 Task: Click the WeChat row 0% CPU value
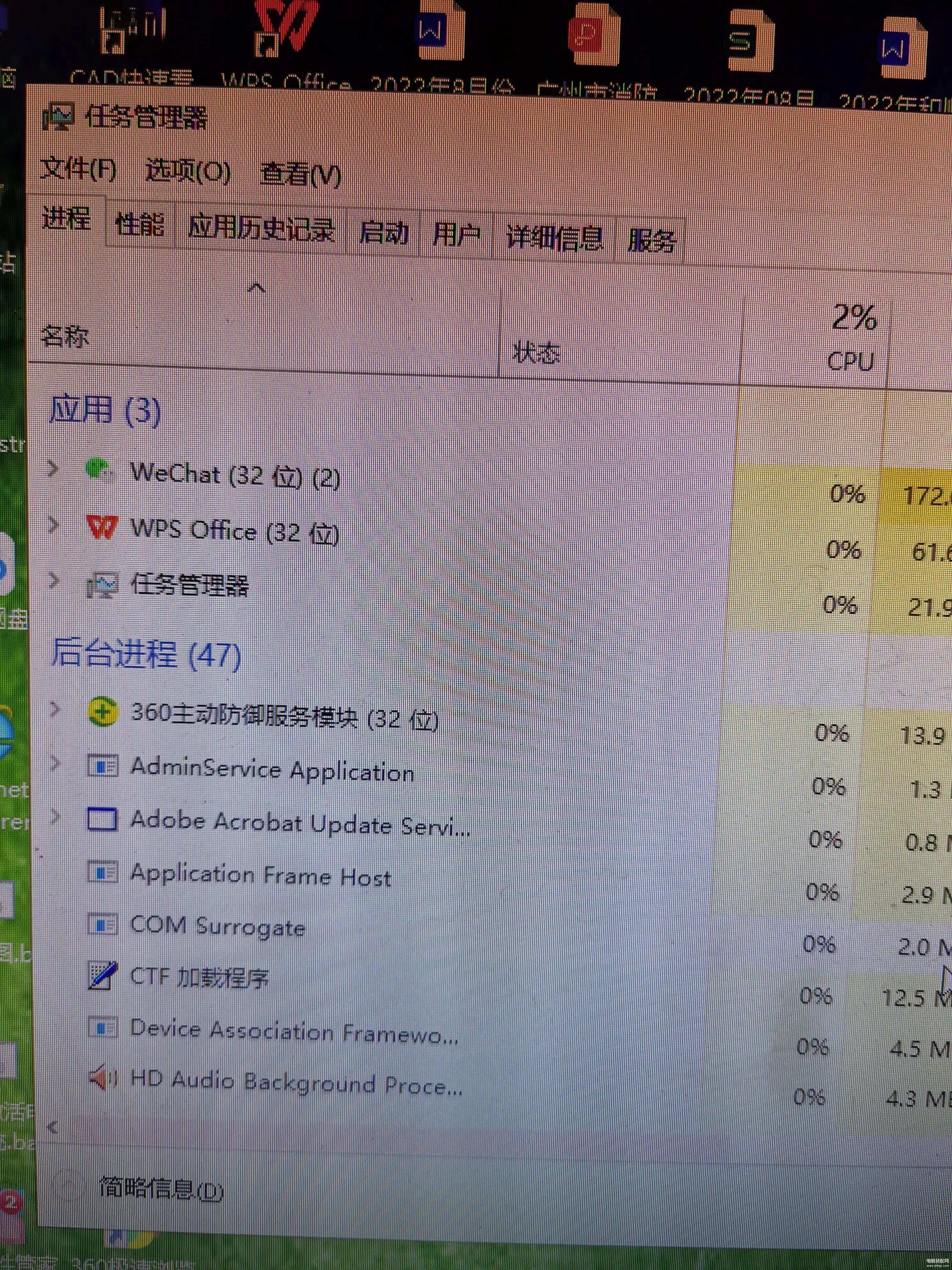tap(848, 494)
